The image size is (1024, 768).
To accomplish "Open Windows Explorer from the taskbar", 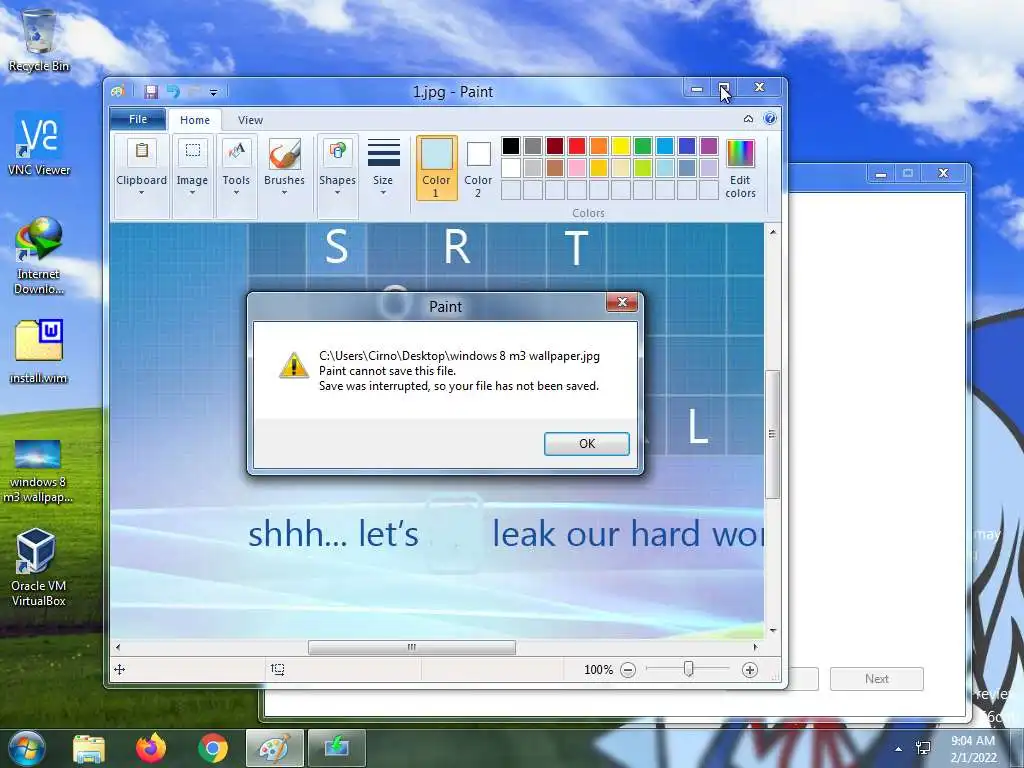I will tap(89, 748).
